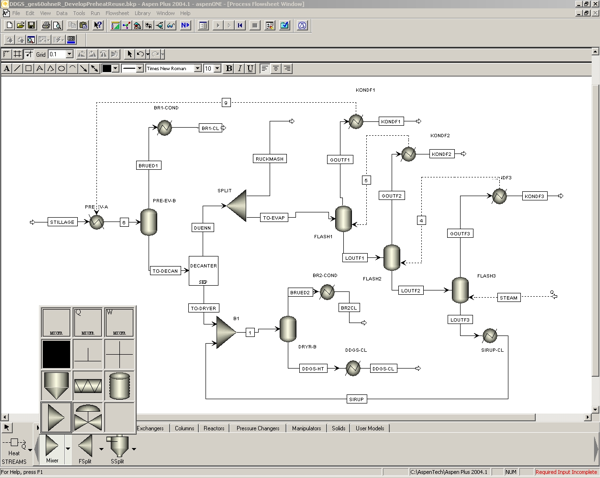This screenshot has height=478, width=600.
Task: Open the Grid size dropdown
Action: pyautogui.click(x=69, y=54)
